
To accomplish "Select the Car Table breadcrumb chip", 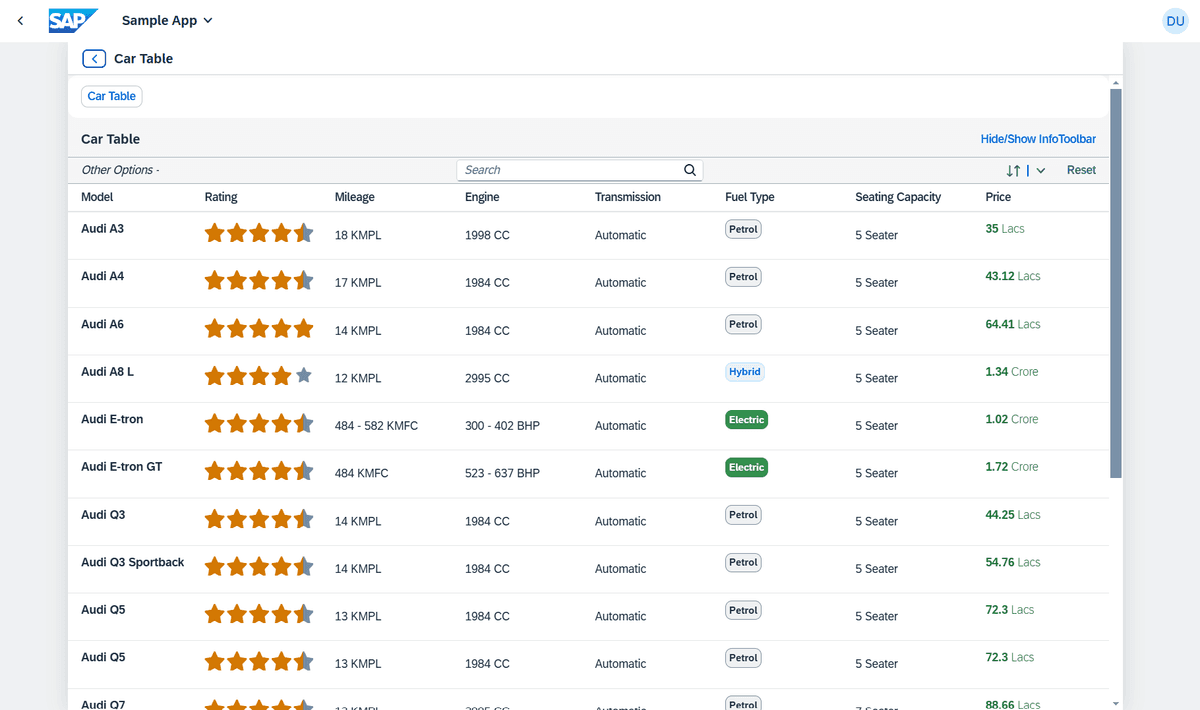I will tap(111, 96).
